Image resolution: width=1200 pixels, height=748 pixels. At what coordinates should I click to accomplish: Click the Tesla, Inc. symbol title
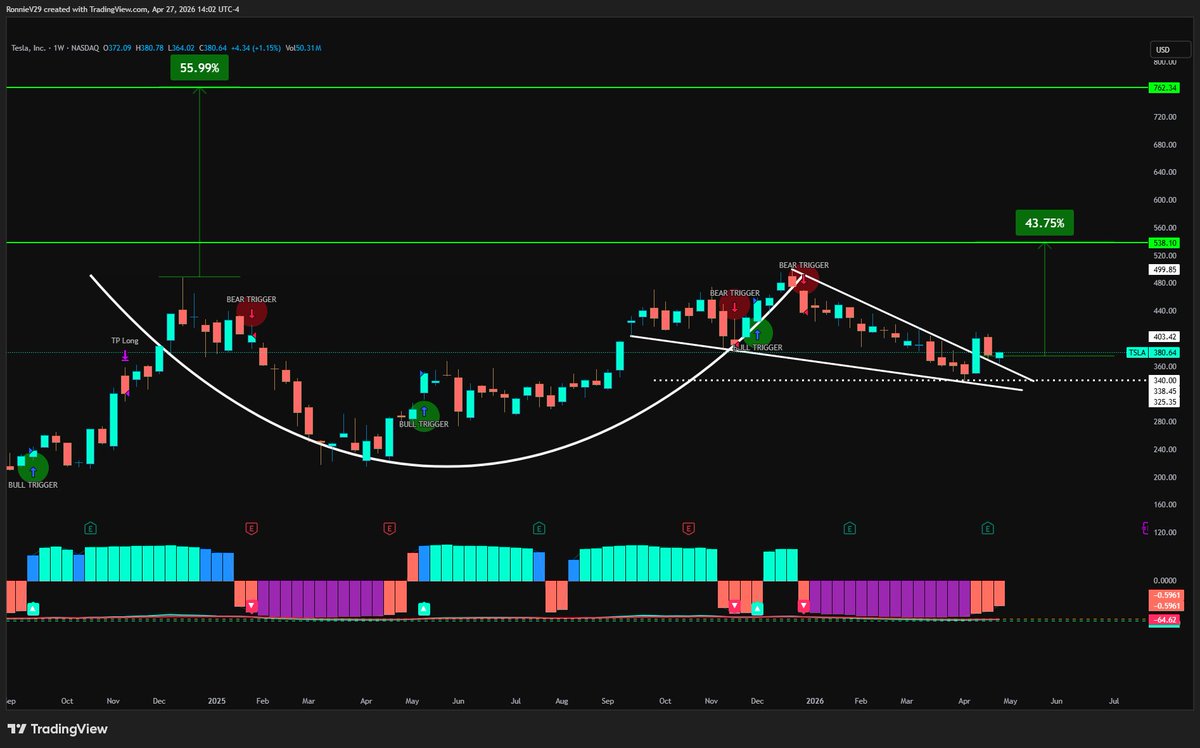(31, 47)
